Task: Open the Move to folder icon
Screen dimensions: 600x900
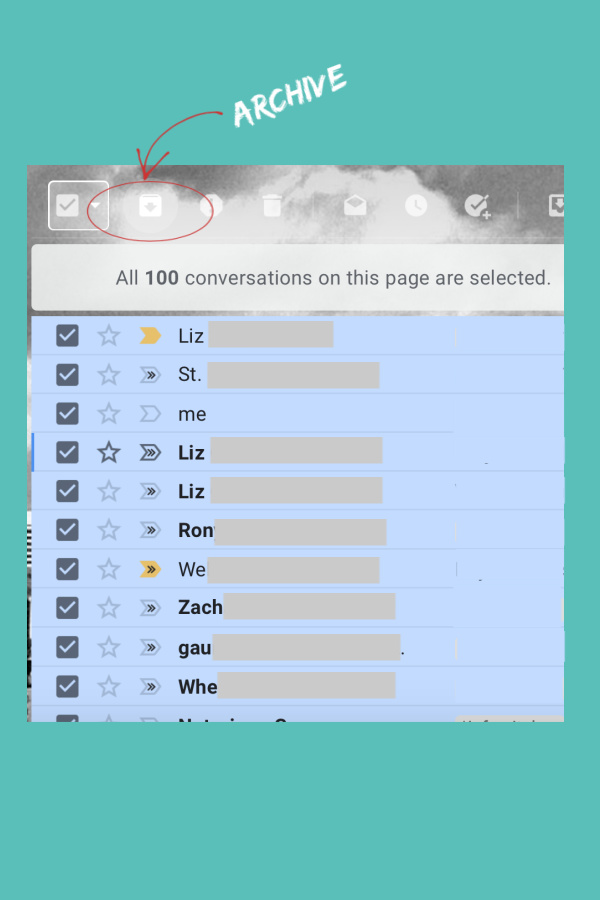Action: 555,206
